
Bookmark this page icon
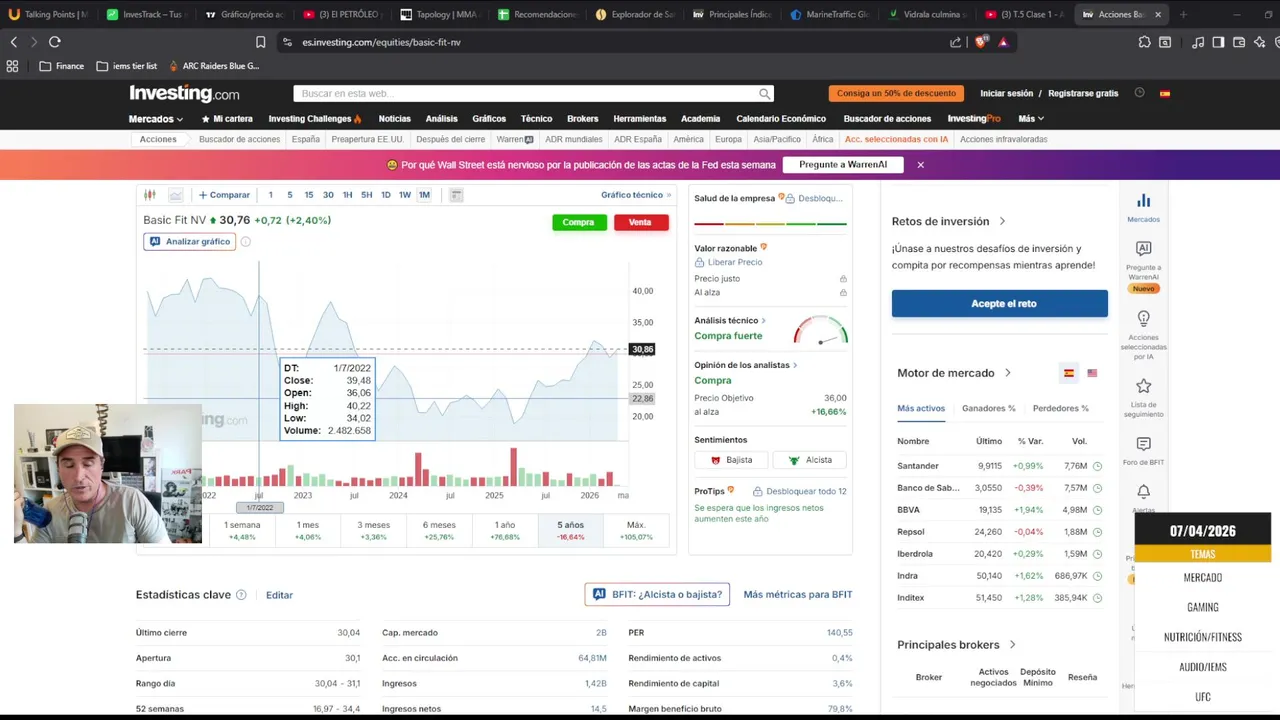point(260,42)
